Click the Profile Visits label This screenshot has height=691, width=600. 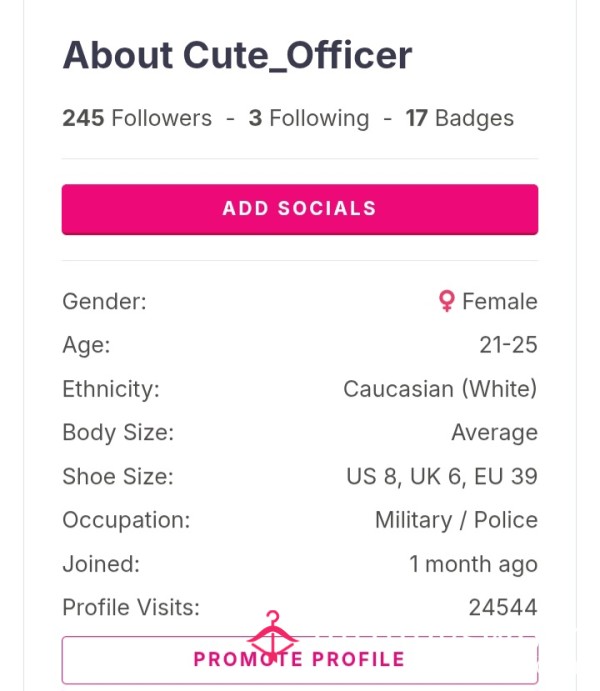tap(131, 607)
